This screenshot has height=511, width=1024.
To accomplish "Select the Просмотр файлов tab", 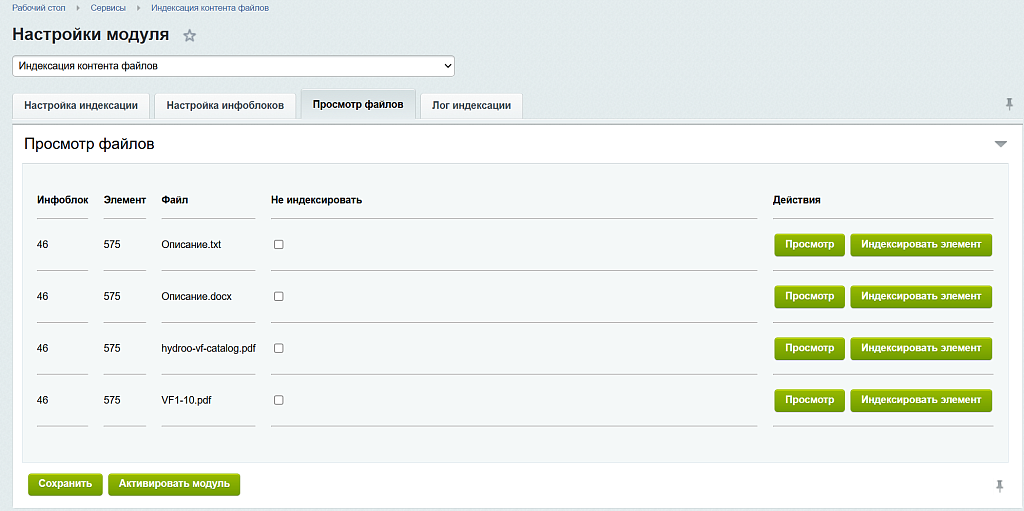I will point(358,104).
